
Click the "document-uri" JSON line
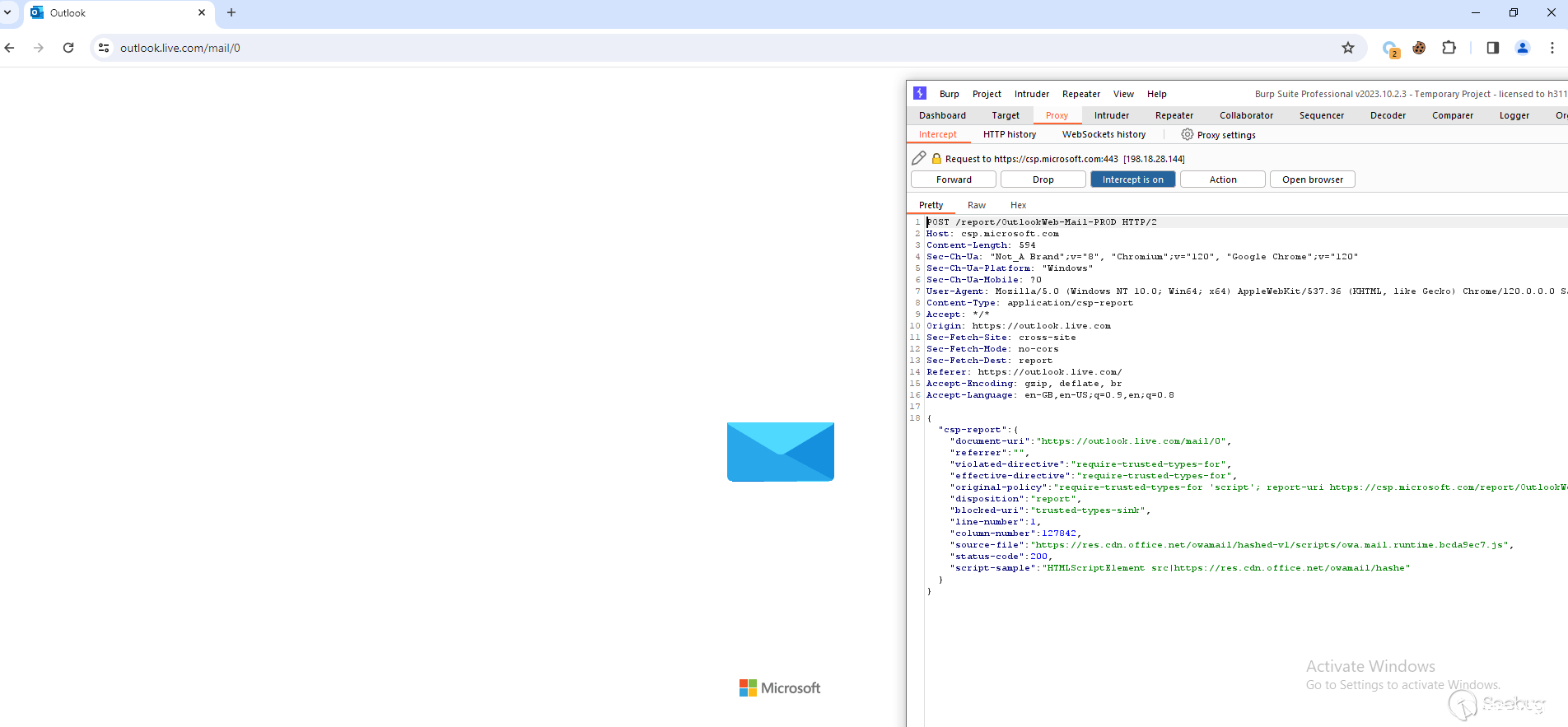1091,441
